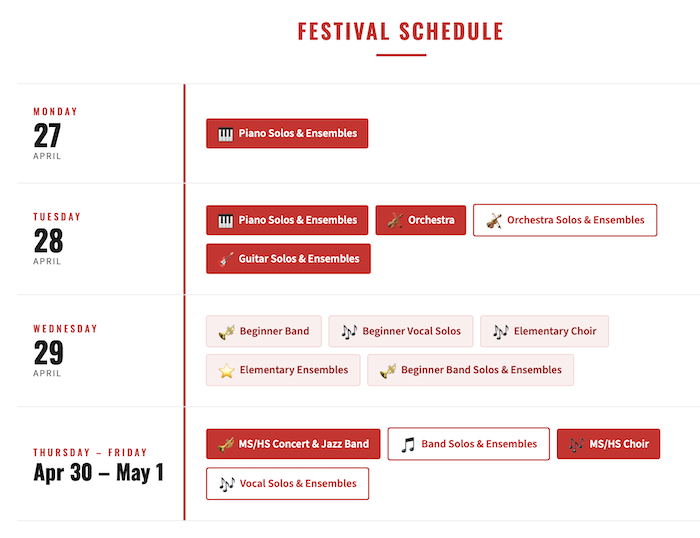Image resolution: width=700 pixels, height=538 pixels.
Task: Click the notes icon beside Beginner Vocal Solos
Action: (349, 331)
